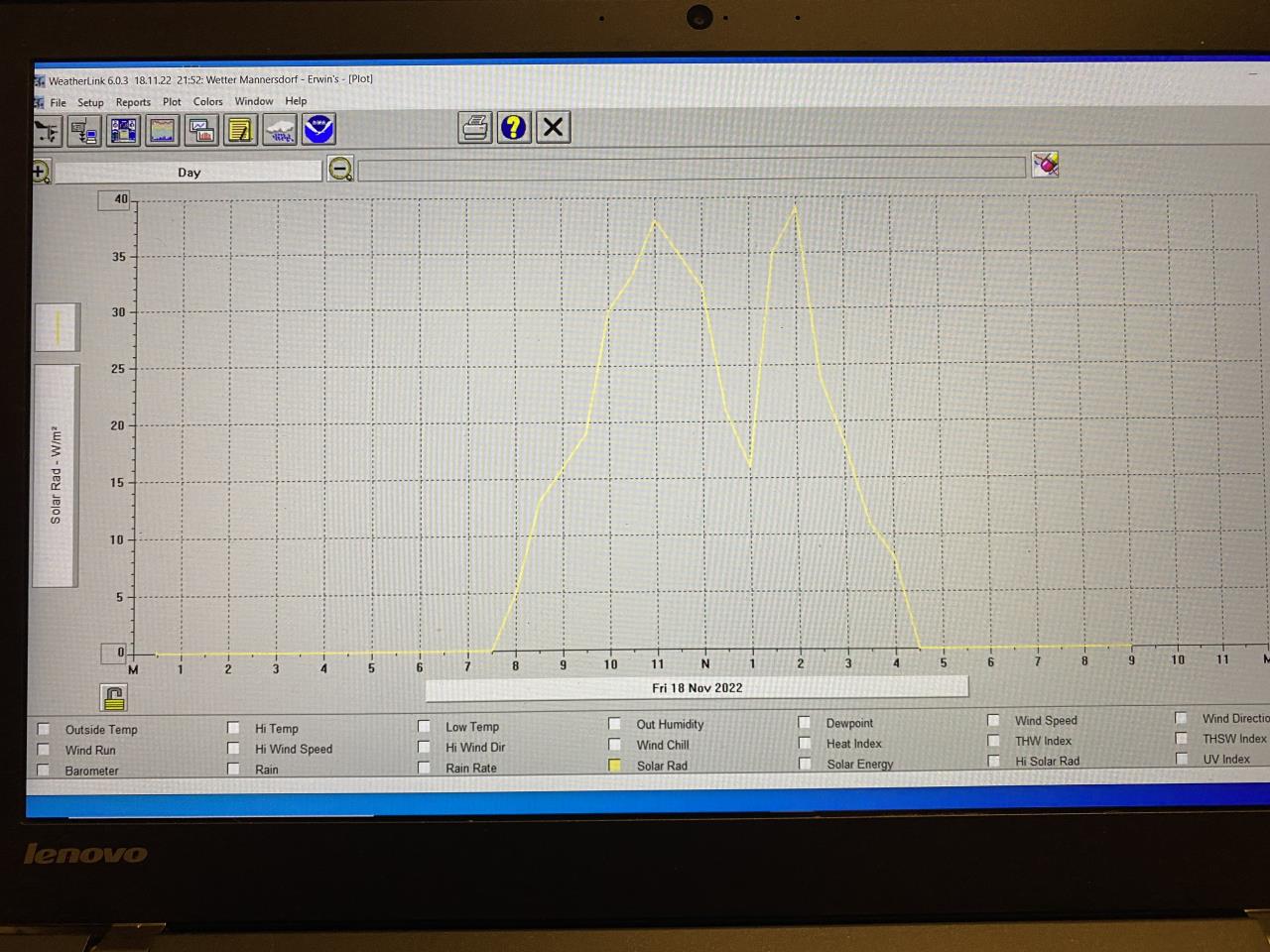Viewport: 1270px width, 952px height.
Task: Check the Hi Temp checkbox
Action: (x=233, y=728)
